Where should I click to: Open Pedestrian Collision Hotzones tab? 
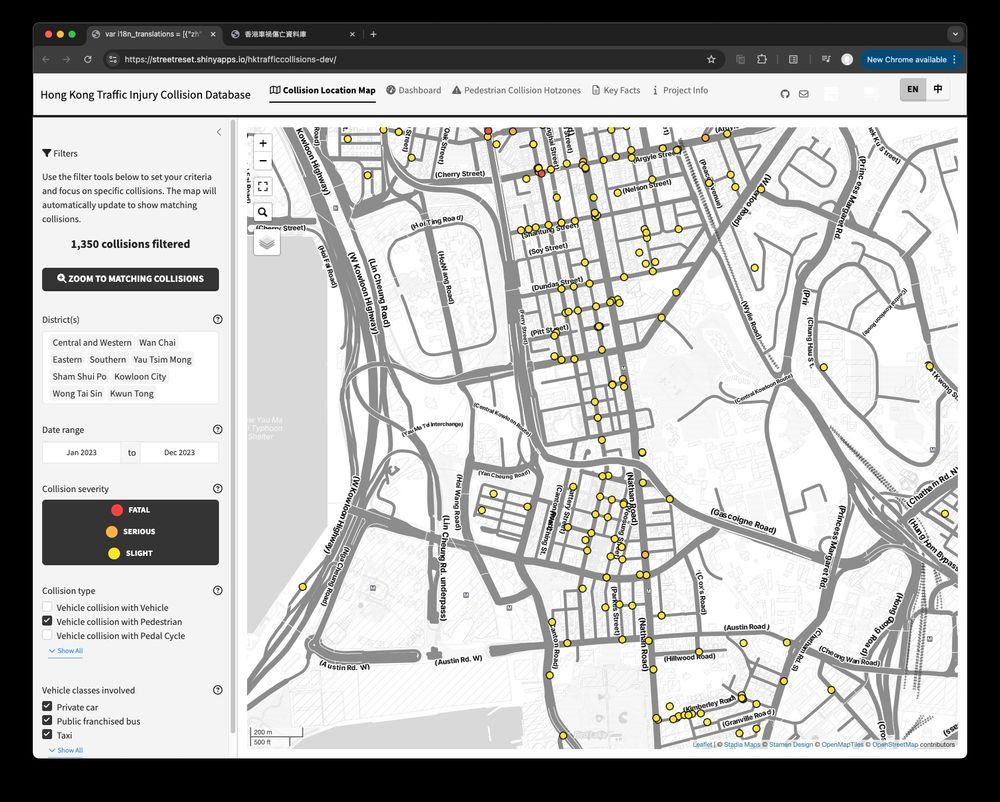coord(517,91)
